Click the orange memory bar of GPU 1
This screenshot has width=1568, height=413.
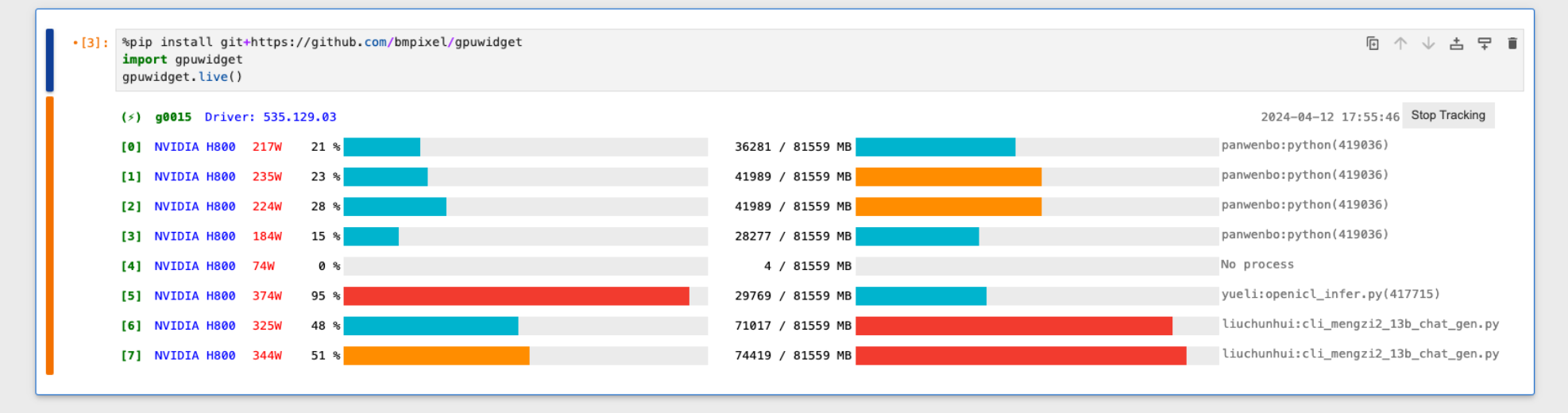pos(948,177)
